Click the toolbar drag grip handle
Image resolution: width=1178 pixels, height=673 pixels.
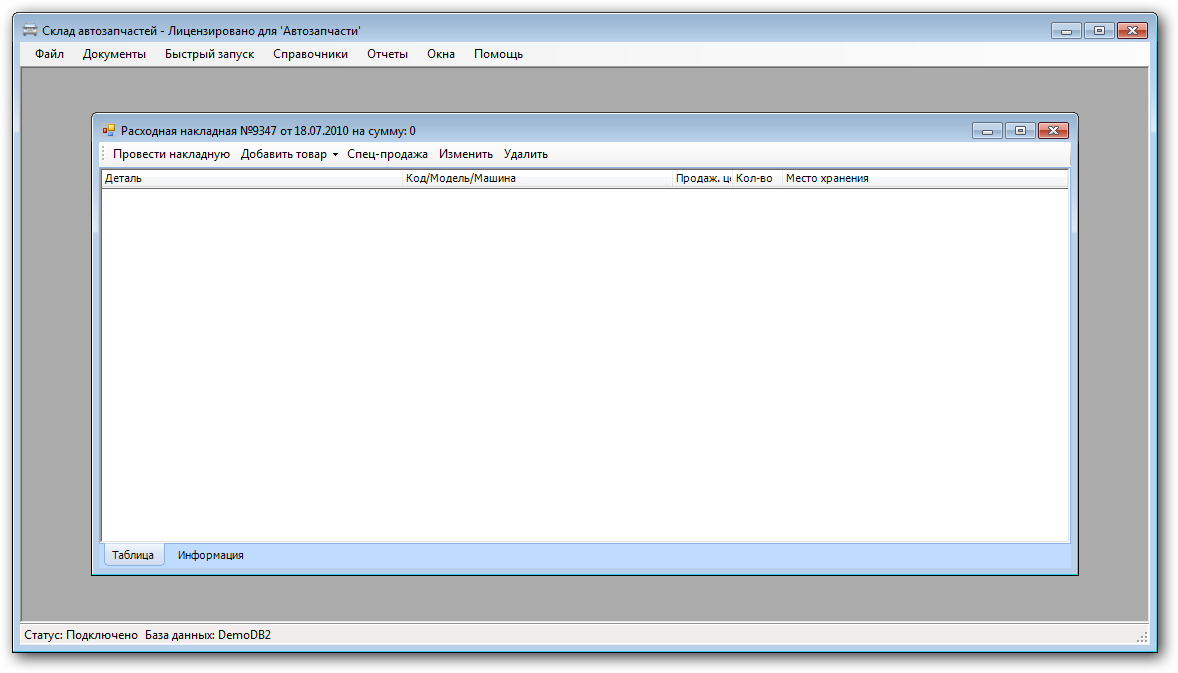(103, 154)
